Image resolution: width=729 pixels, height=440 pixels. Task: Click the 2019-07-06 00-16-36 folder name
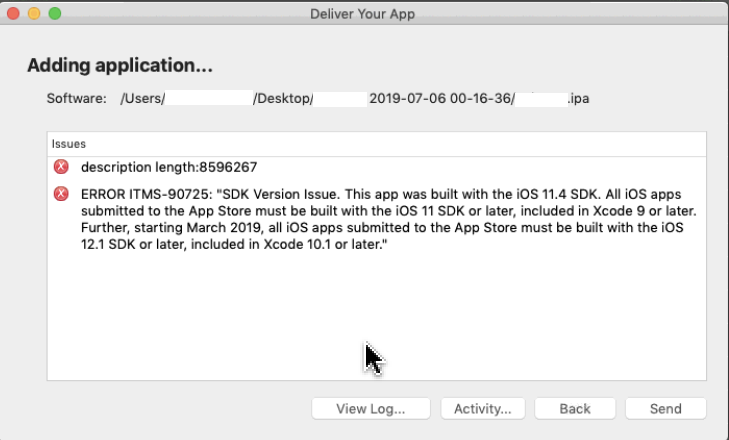(x=440, y=99)
